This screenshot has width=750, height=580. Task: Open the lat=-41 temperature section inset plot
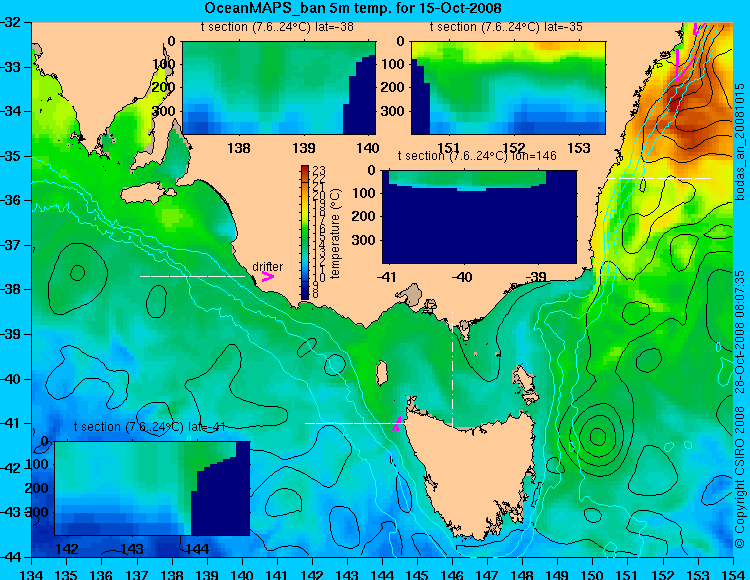point(152,488)
